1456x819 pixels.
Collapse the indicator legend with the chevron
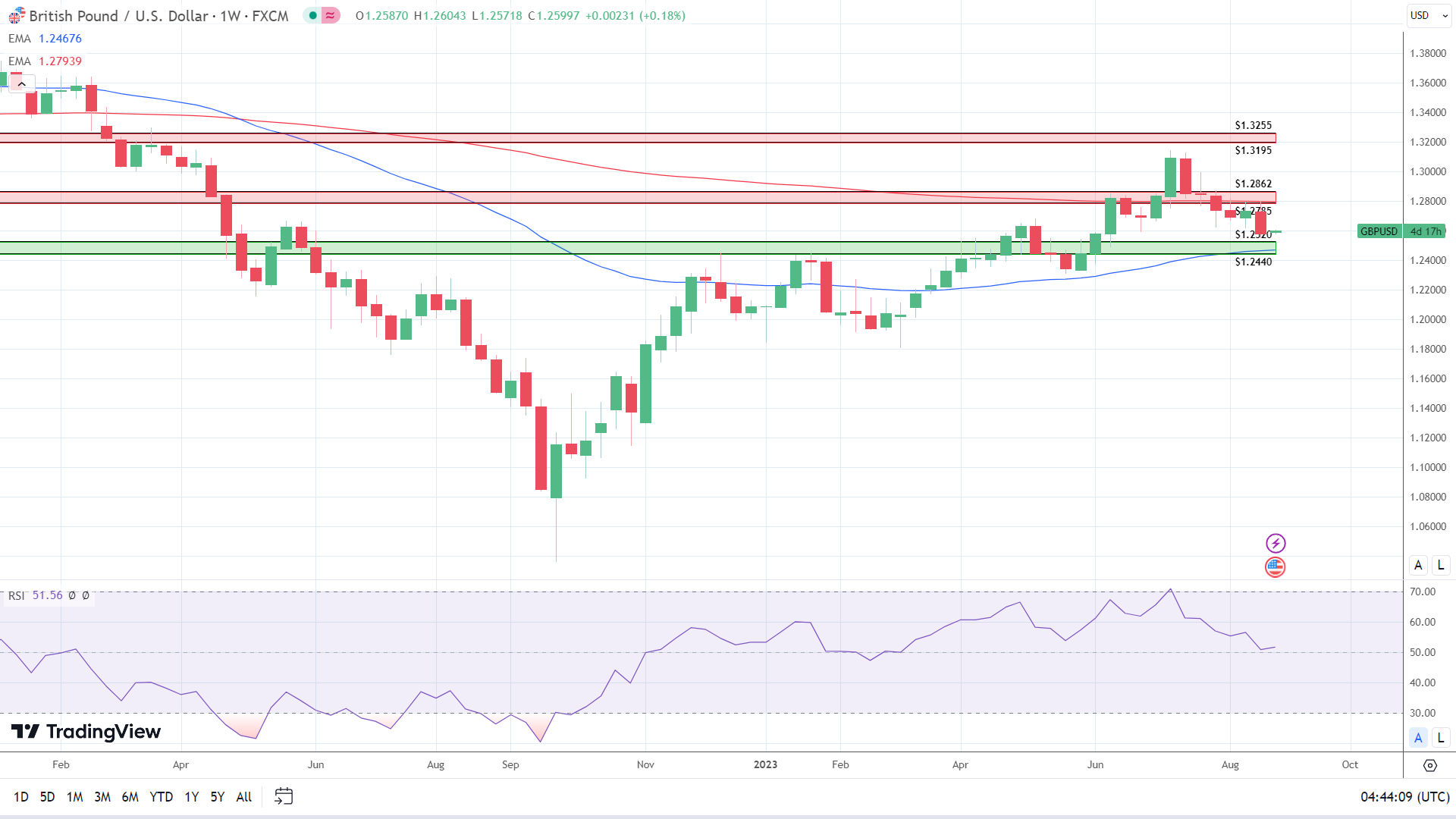[x=22, y=84]
